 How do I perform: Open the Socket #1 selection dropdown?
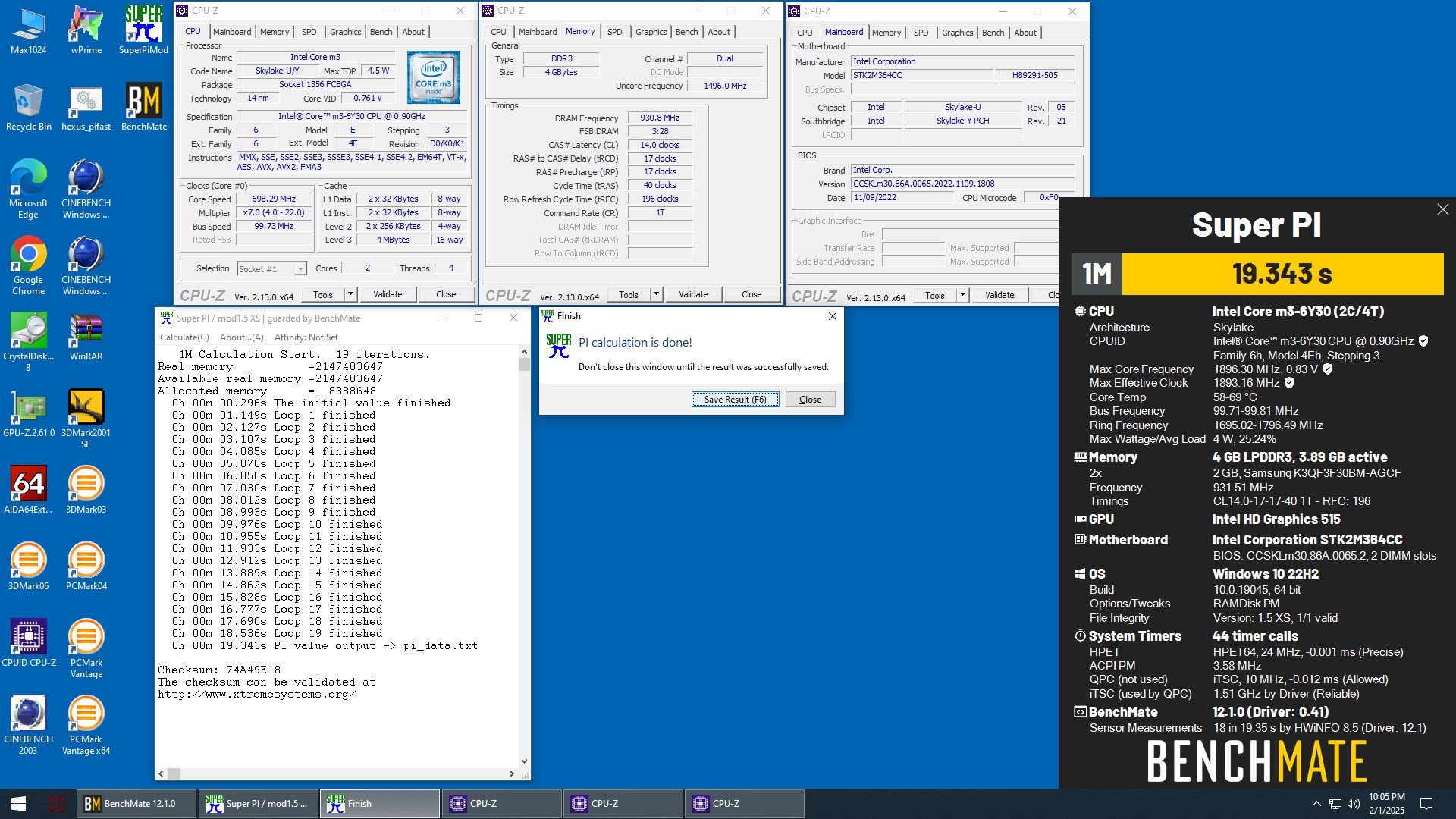271,268
